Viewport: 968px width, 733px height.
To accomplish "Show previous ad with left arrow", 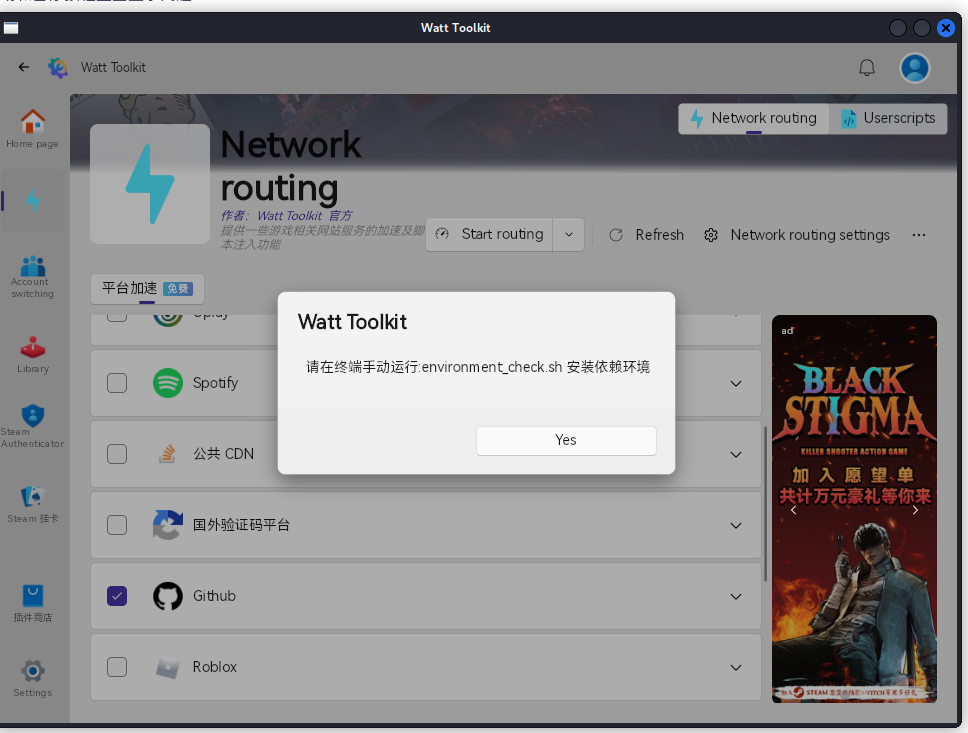I will [793, 510].
